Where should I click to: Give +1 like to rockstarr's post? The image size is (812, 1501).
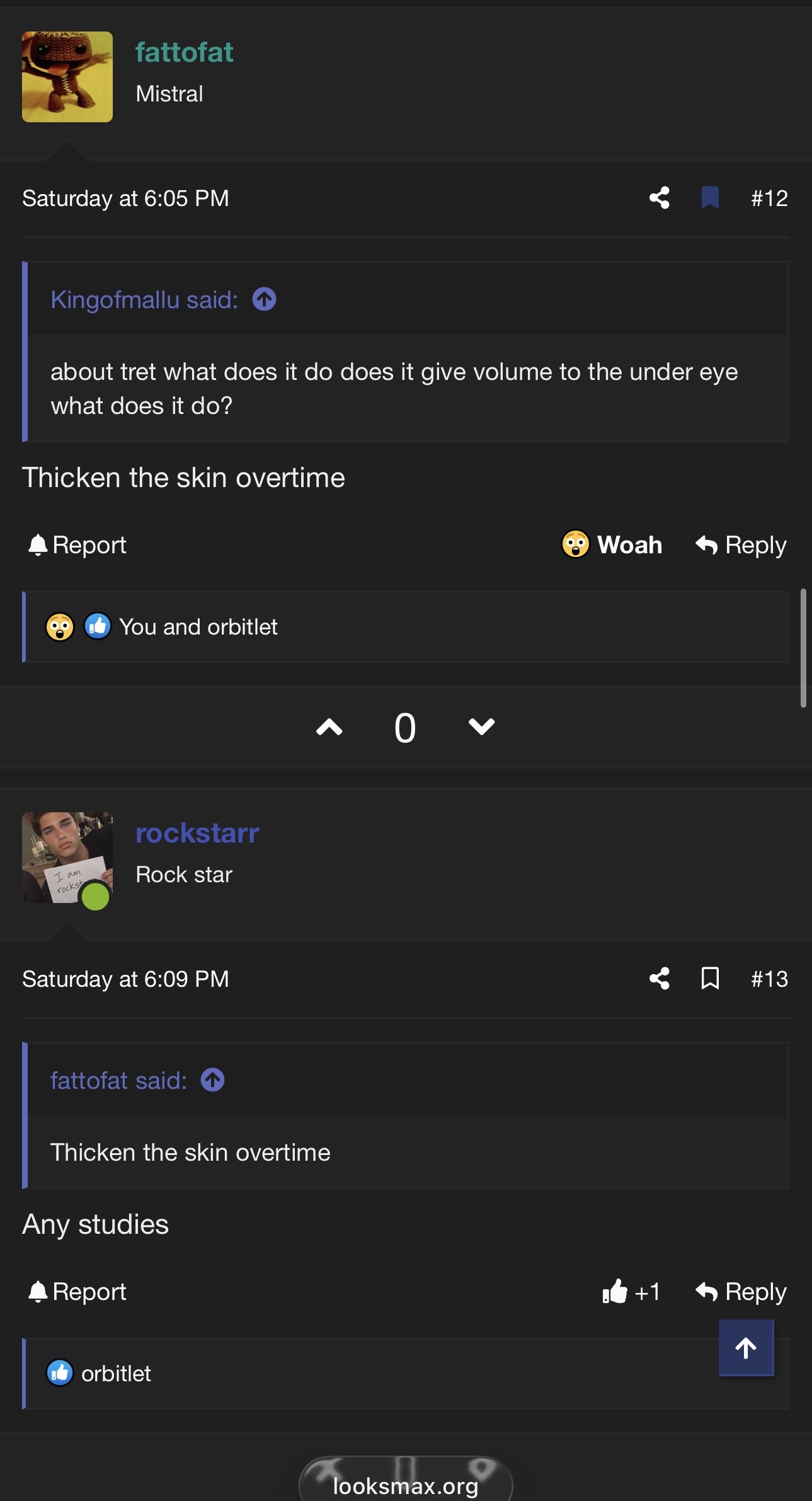pos(631,1292)
